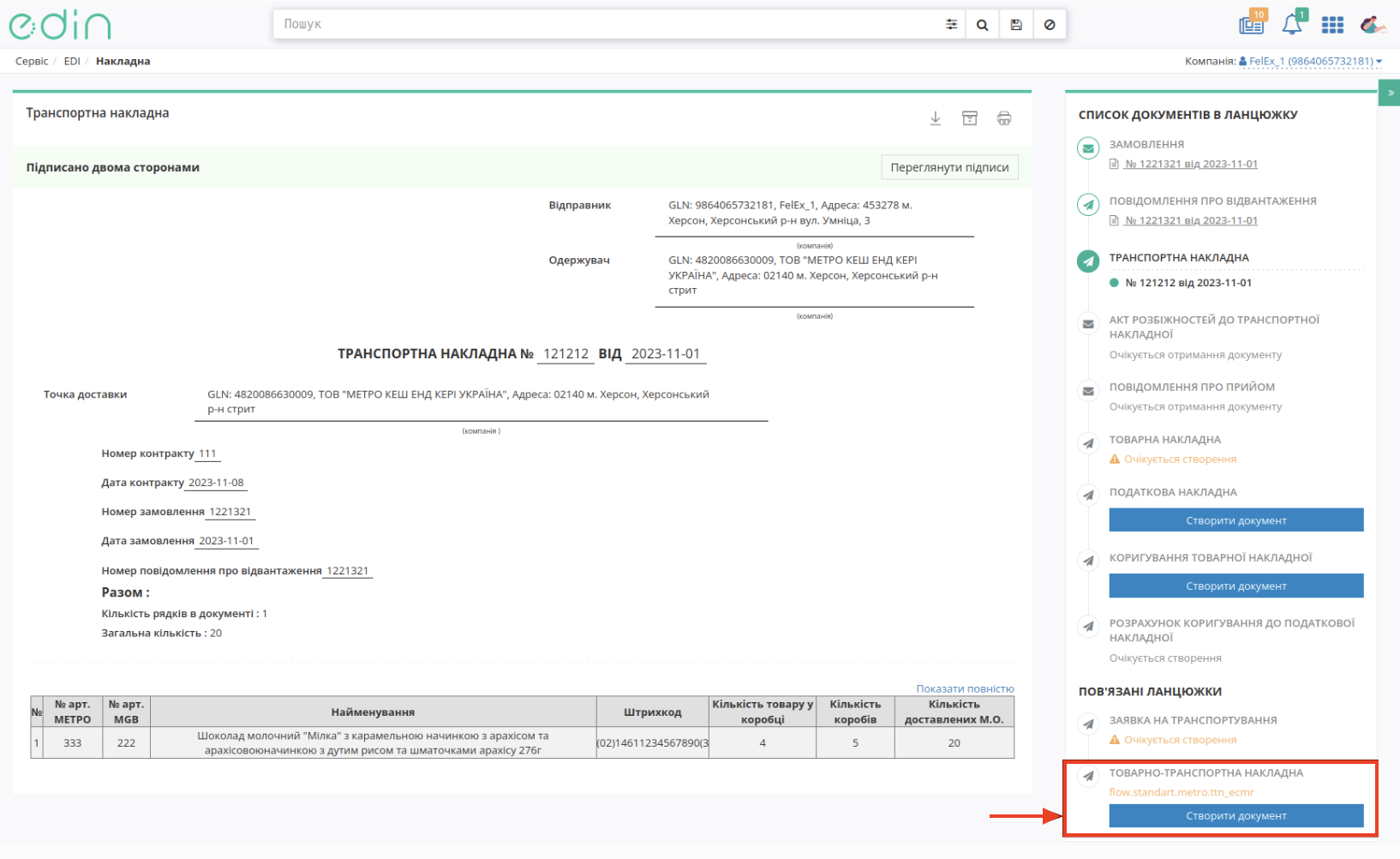1400x859 pixels.
Task: Go to EDI breadcrumb
Action: point(72,61)
